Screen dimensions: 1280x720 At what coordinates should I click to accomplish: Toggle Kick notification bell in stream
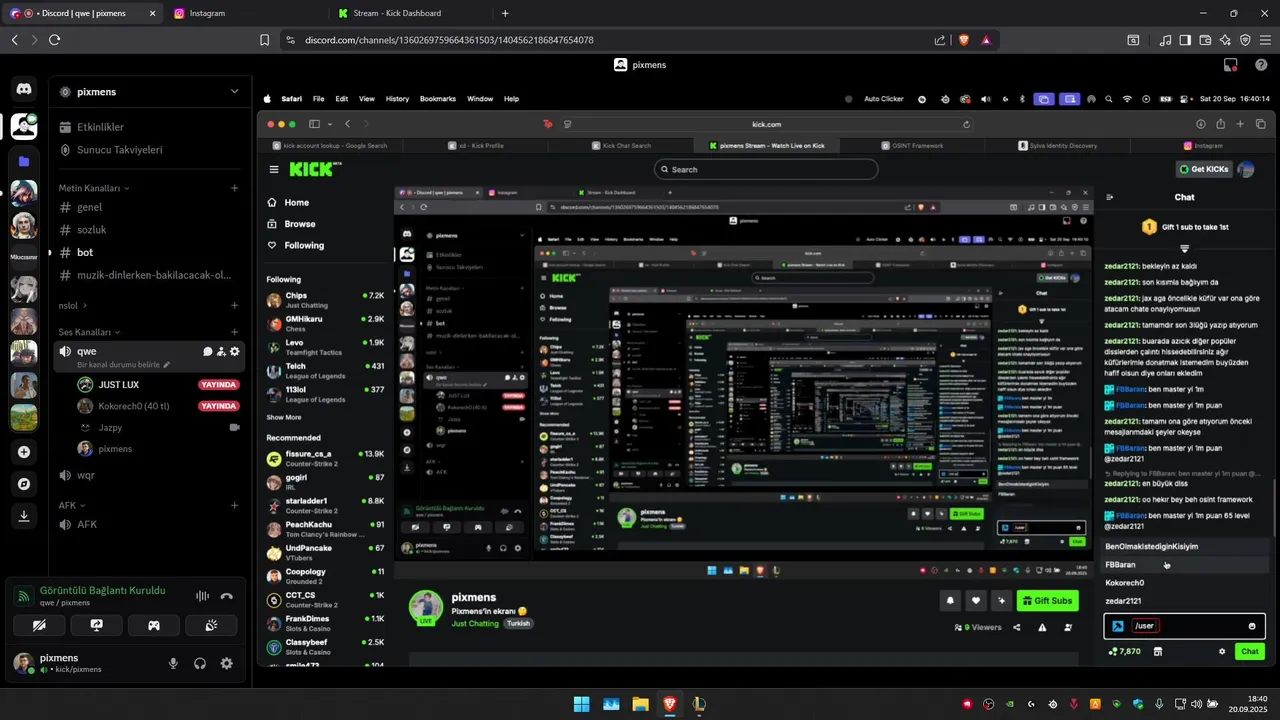(949, 600)
